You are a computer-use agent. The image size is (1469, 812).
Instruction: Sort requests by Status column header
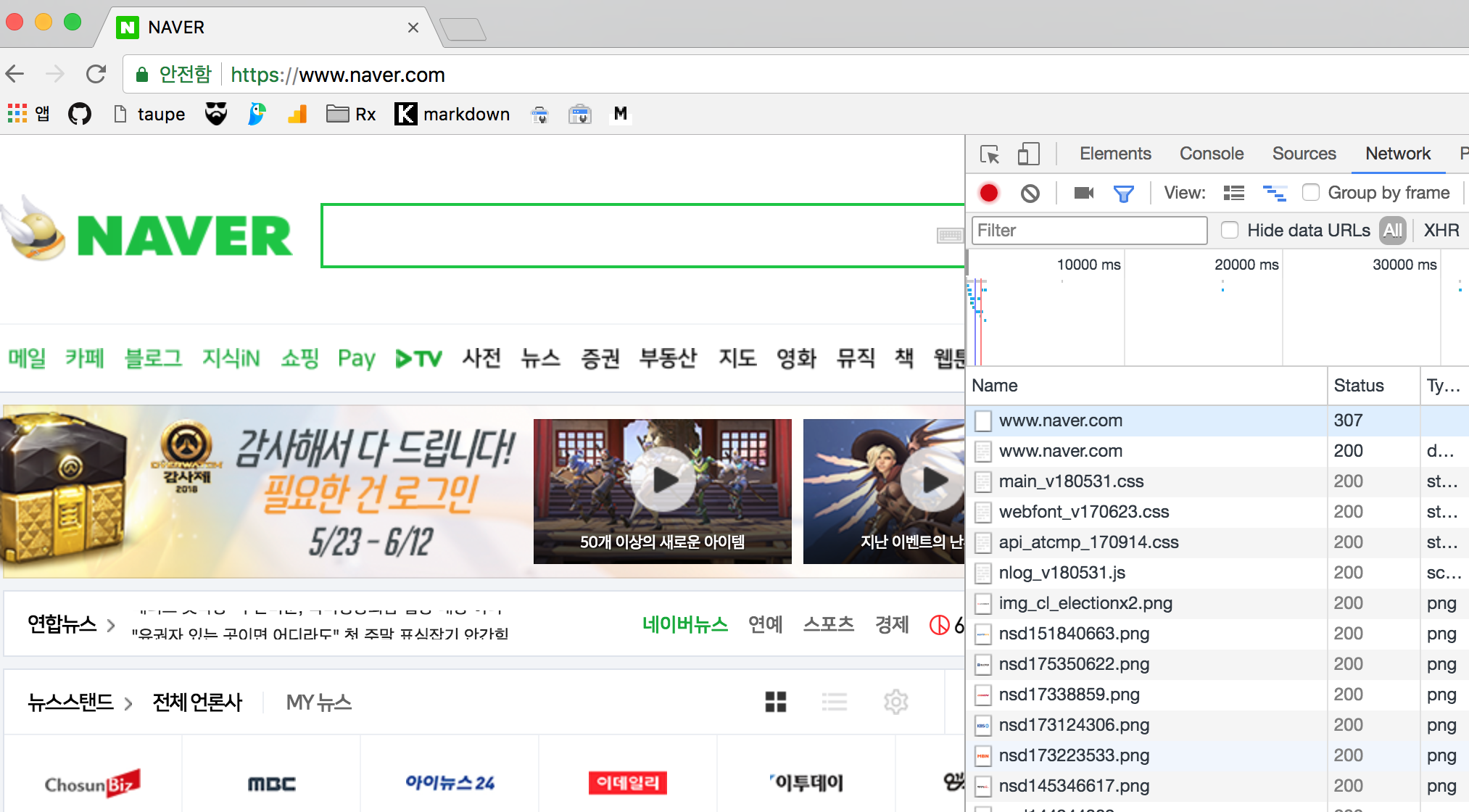(1373, 386)
